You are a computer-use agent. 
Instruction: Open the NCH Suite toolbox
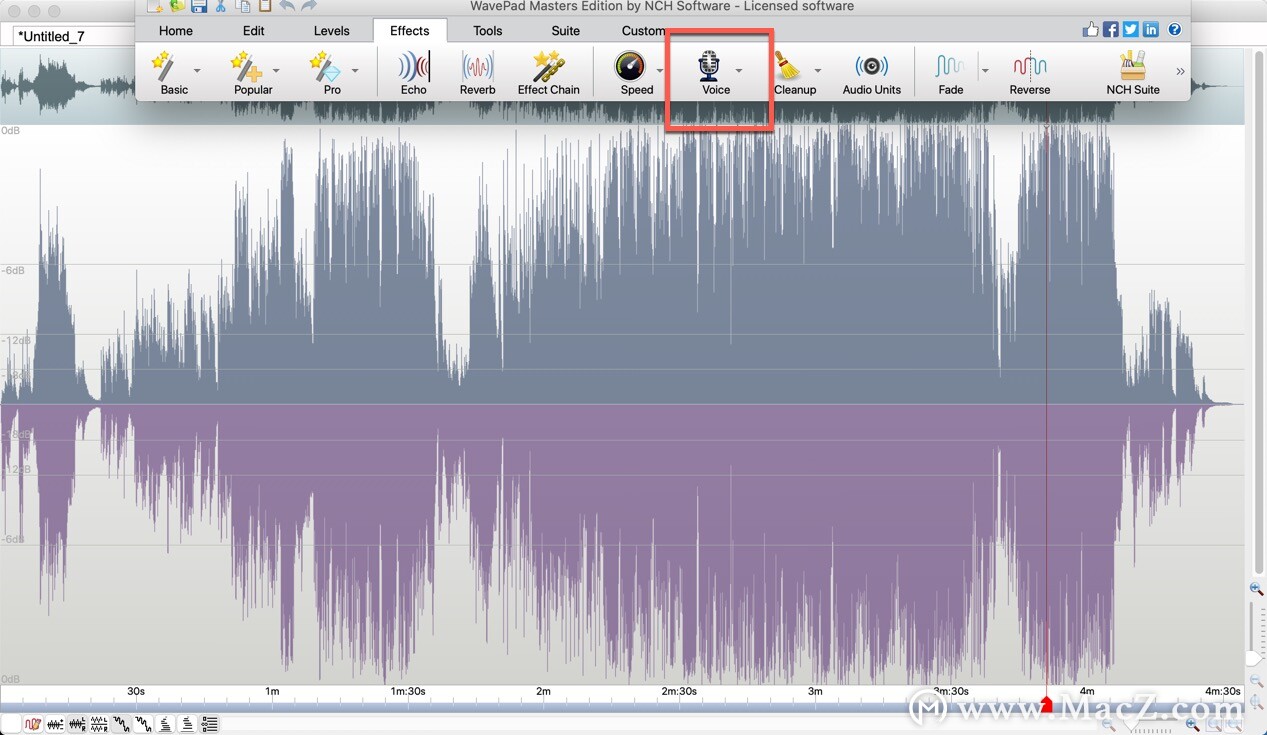click(x=1132, y=74)
